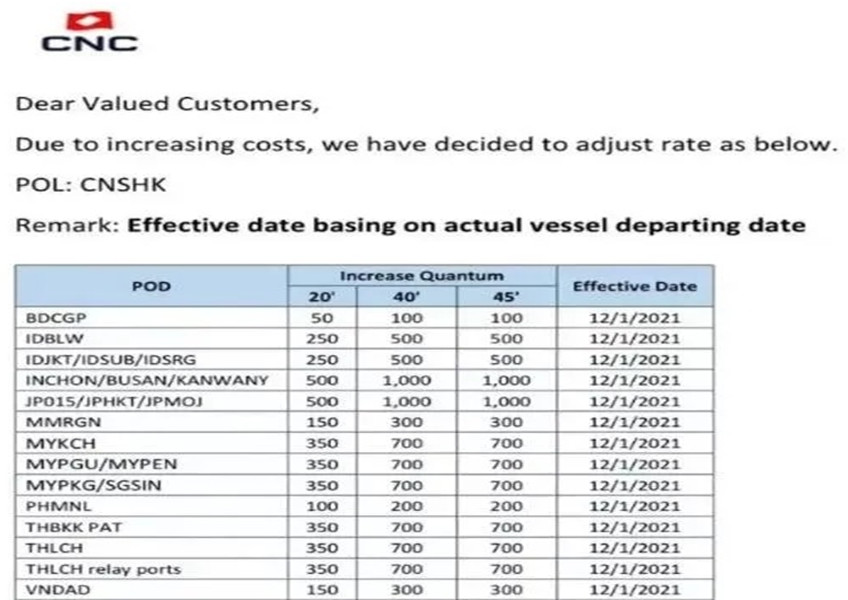Click the VNDAD row label
The width and height of the screenshot is (848, 600).
52,590
